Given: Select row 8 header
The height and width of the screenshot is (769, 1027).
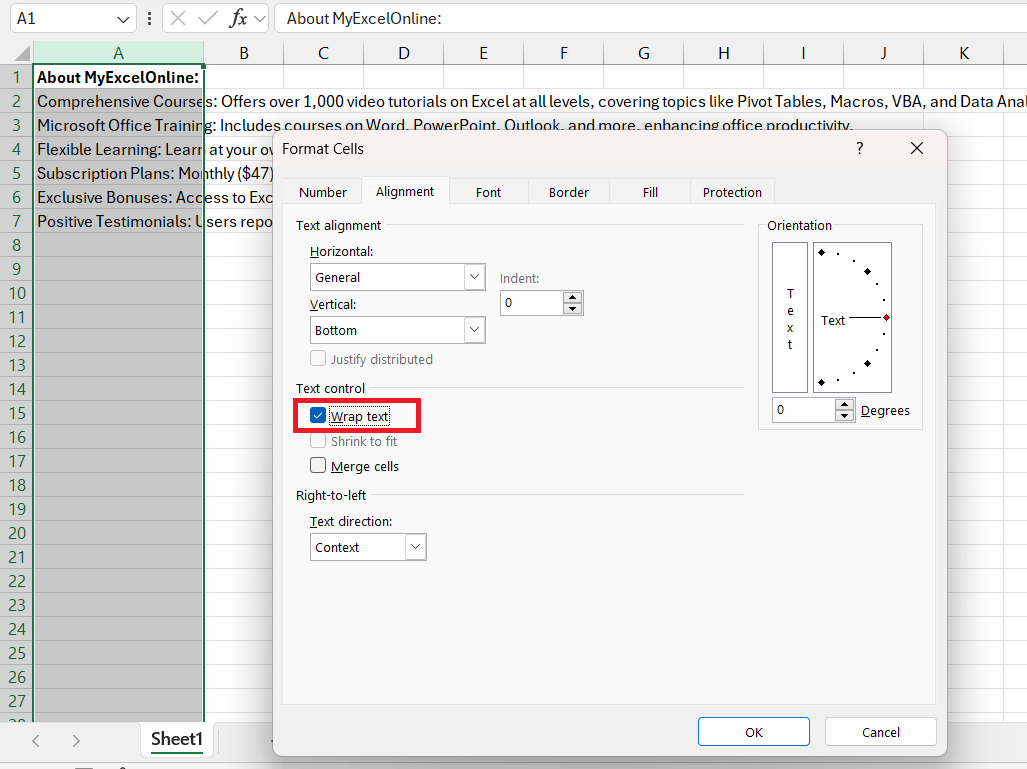Looking at the screenshot, I should tap(16, 245).
